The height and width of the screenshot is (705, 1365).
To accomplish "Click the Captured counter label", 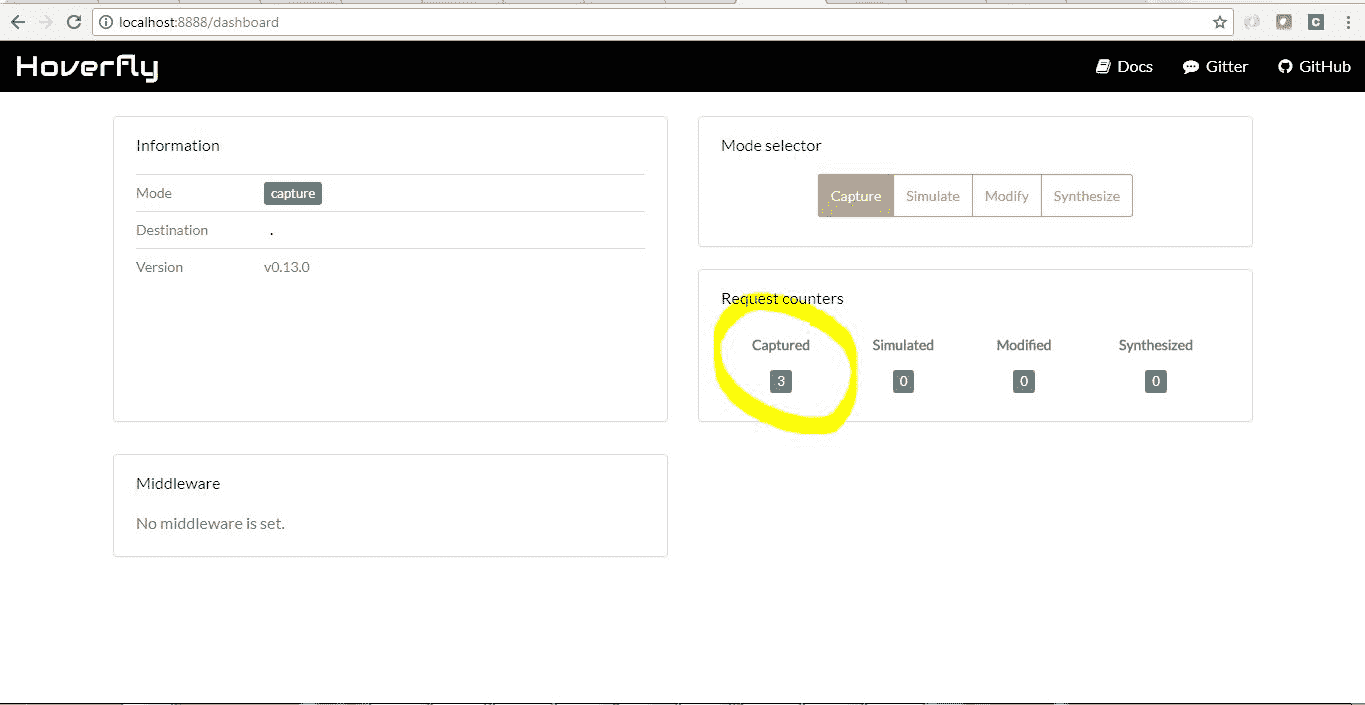I will [781, 345].
